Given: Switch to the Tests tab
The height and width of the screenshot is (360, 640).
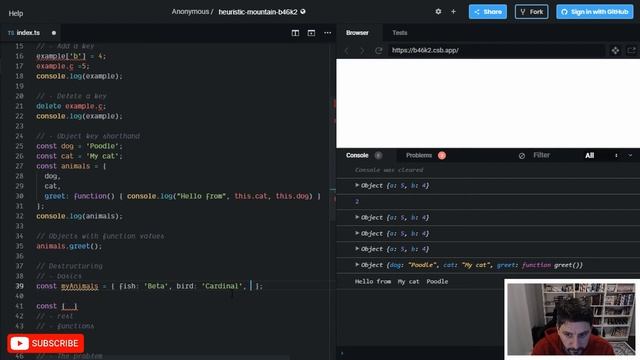Looking at the screenshot, I should (400, 33).
